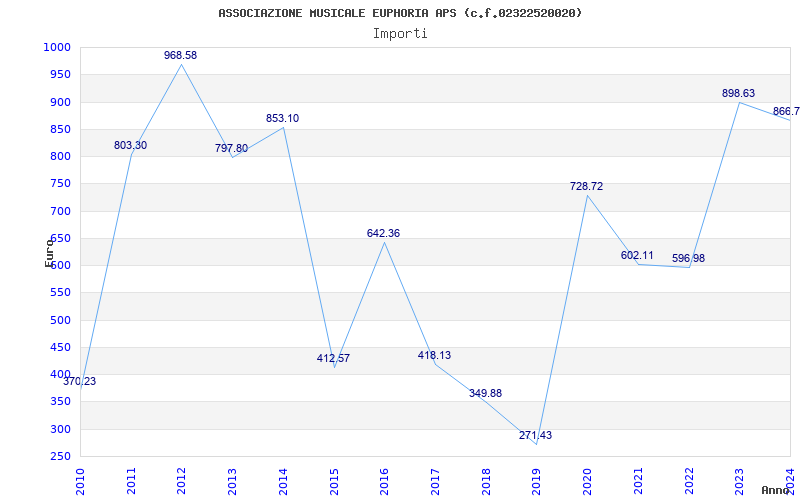The width and height of the screenshot is (800, 500).
Task: Click x-axis year 2012
Action: (x=182, y=481)
